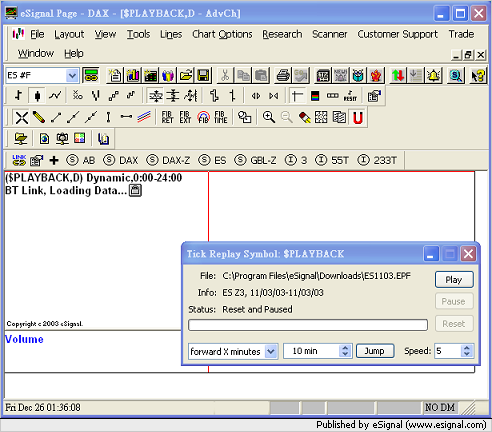Image resolution: width=492 pixels, height=432 pixels.
Task: Click the 10 min value field
Action: [312, 351]
